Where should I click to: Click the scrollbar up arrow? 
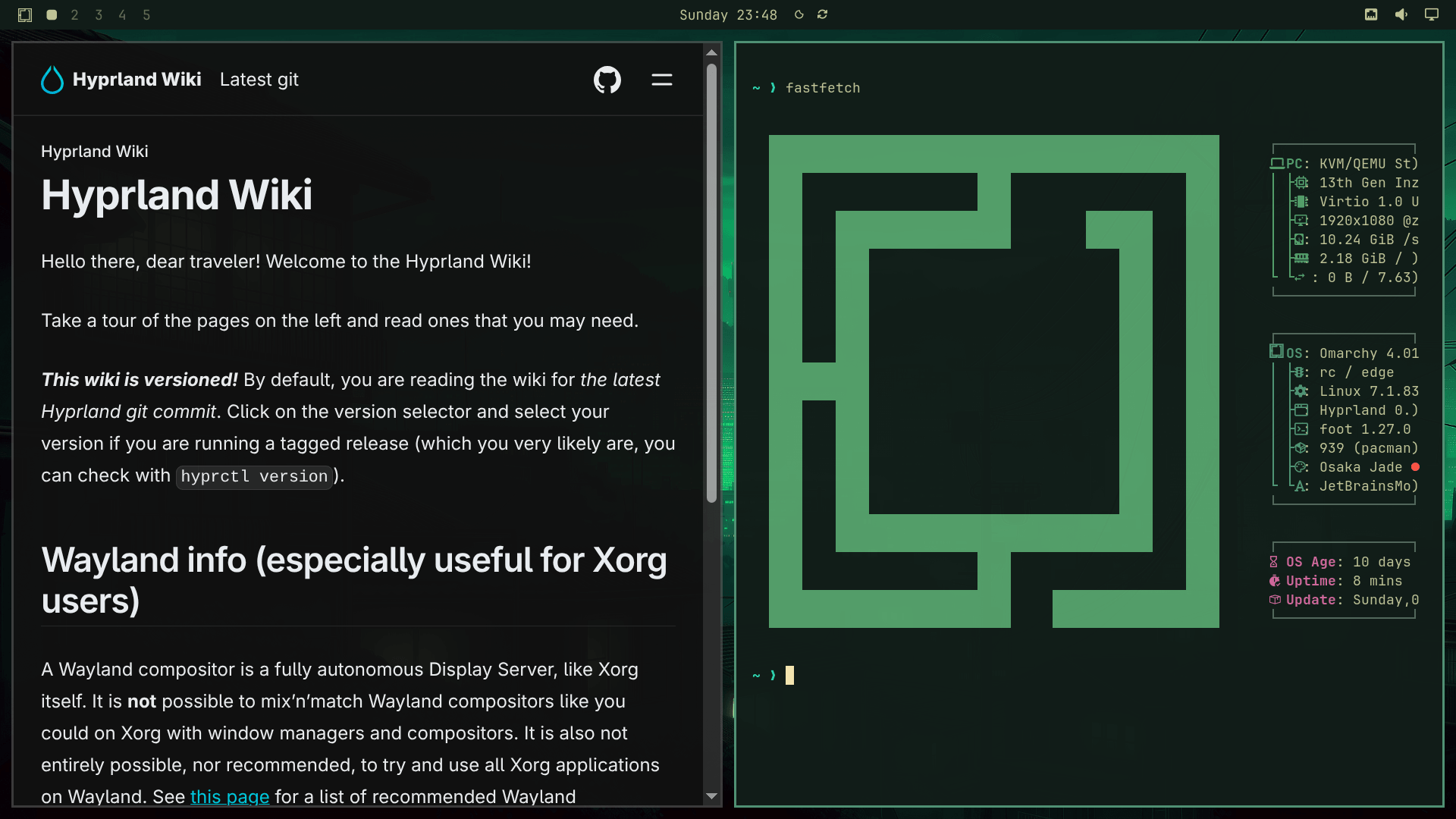pos(711,52)
